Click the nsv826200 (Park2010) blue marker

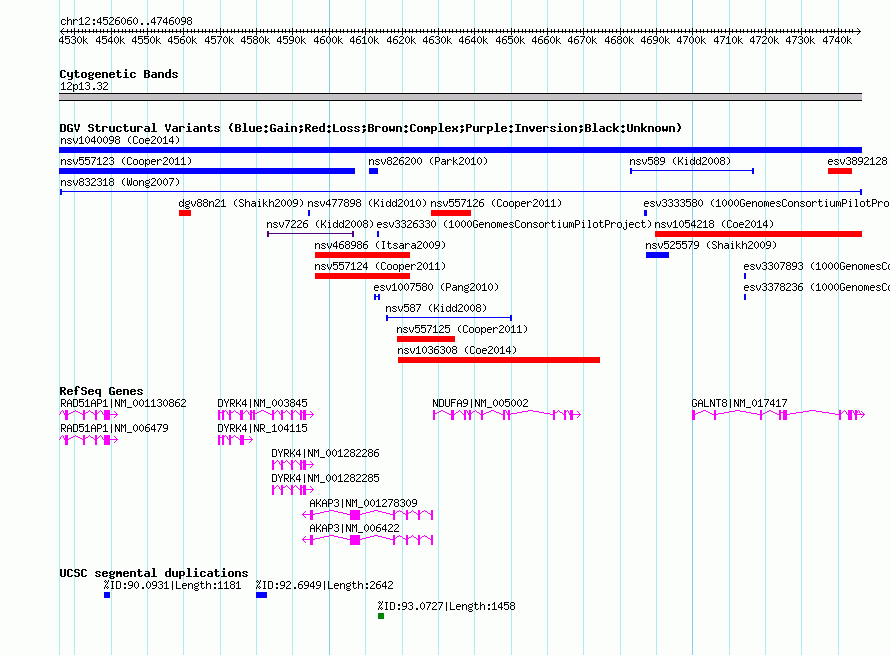[373, 171]
